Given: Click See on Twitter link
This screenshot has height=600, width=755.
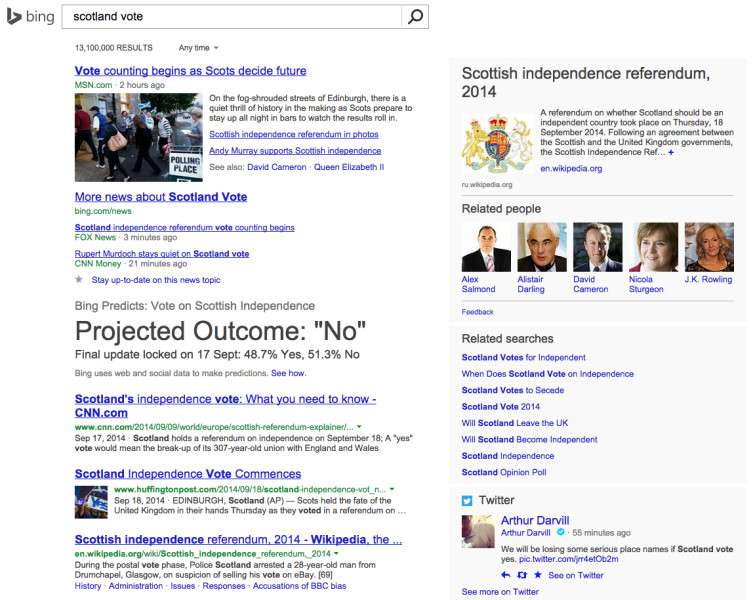Looking at the screenshot, I should click(x=576, y=575).
